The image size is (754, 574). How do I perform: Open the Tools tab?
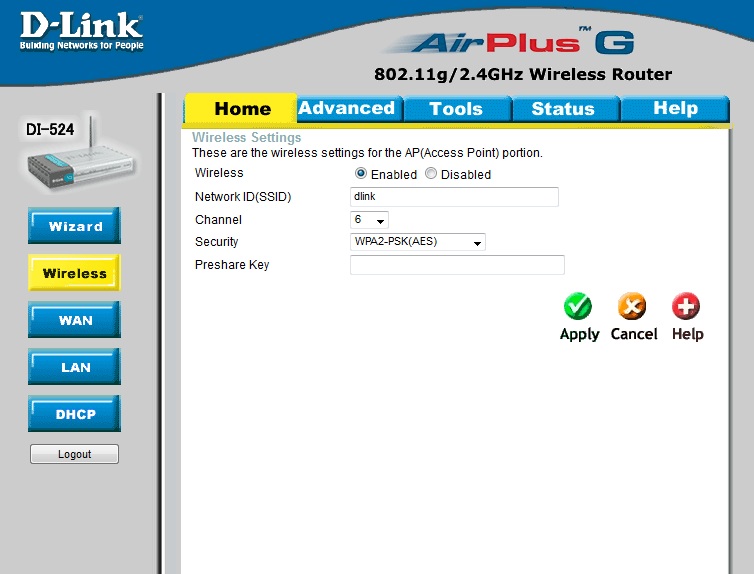tap(457, 109)
